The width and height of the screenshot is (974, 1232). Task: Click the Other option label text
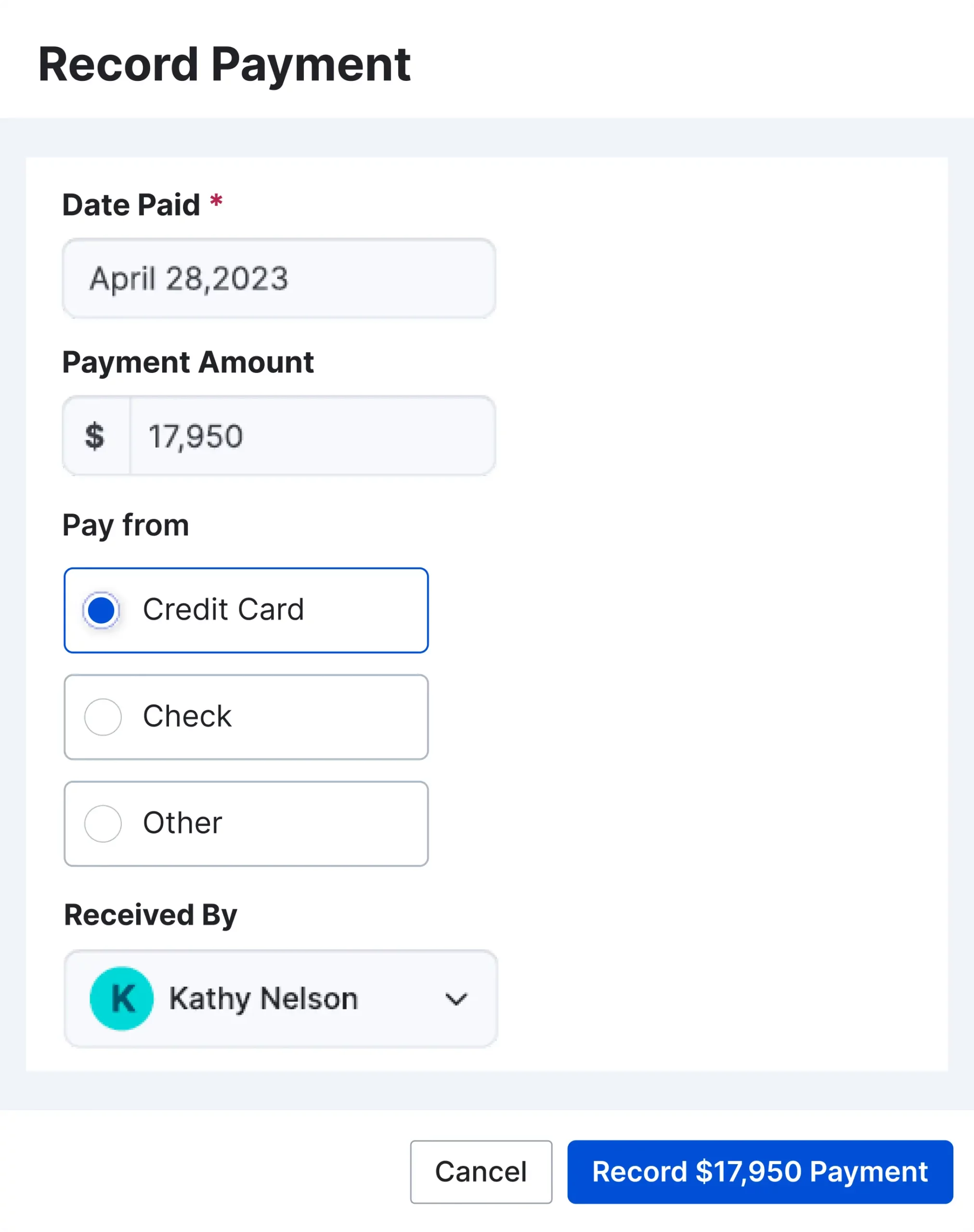(x=182, y=823)
